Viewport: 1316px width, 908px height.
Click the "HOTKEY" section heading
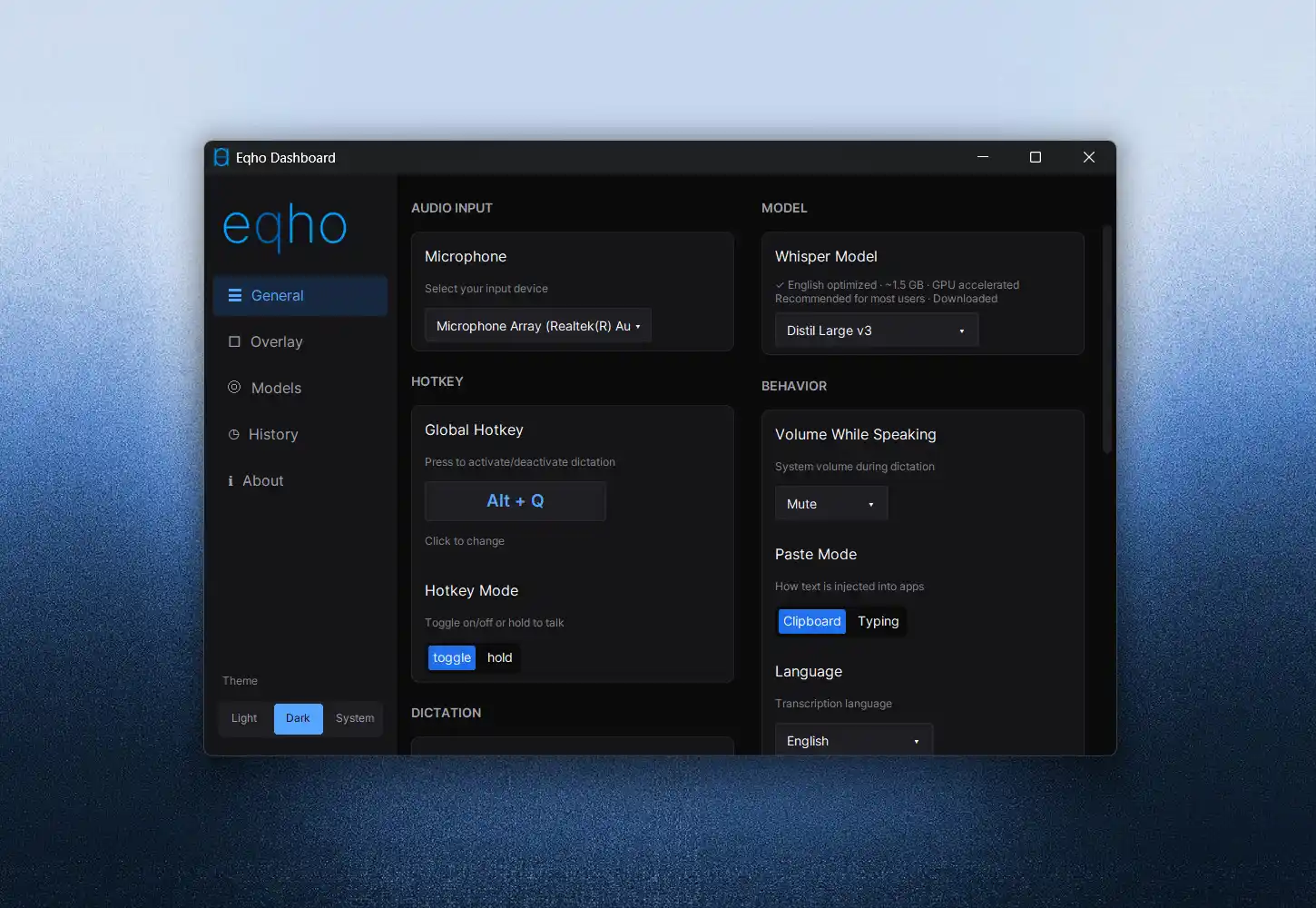click(437, 381)
